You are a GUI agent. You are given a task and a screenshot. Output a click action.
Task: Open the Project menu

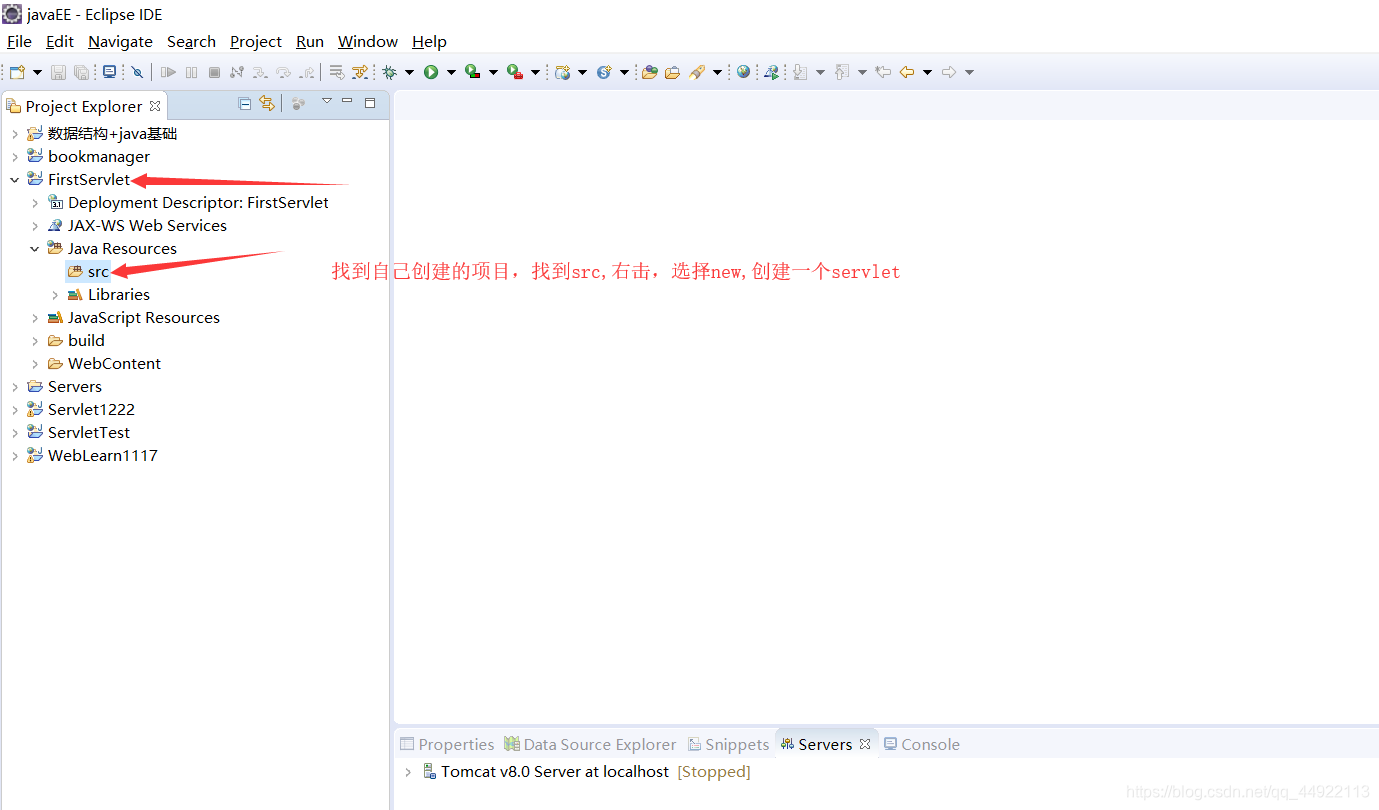[256, 41]
